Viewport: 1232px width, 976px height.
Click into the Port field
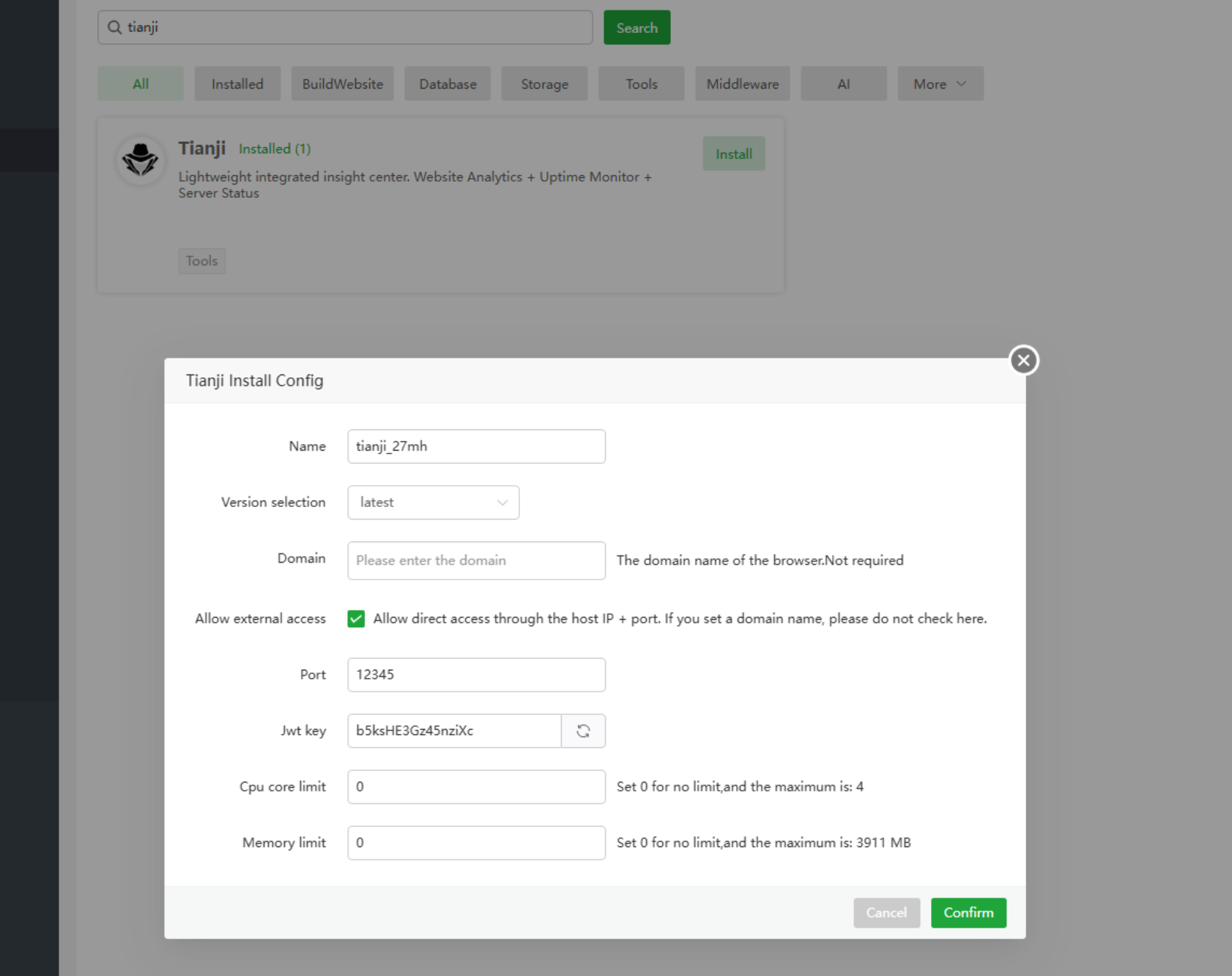(476, 675)
